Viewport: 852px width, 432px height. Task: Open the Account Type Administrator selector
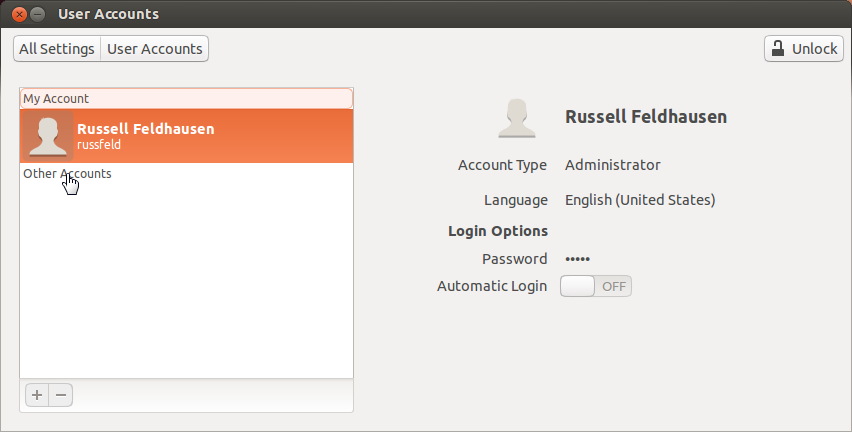612,165
